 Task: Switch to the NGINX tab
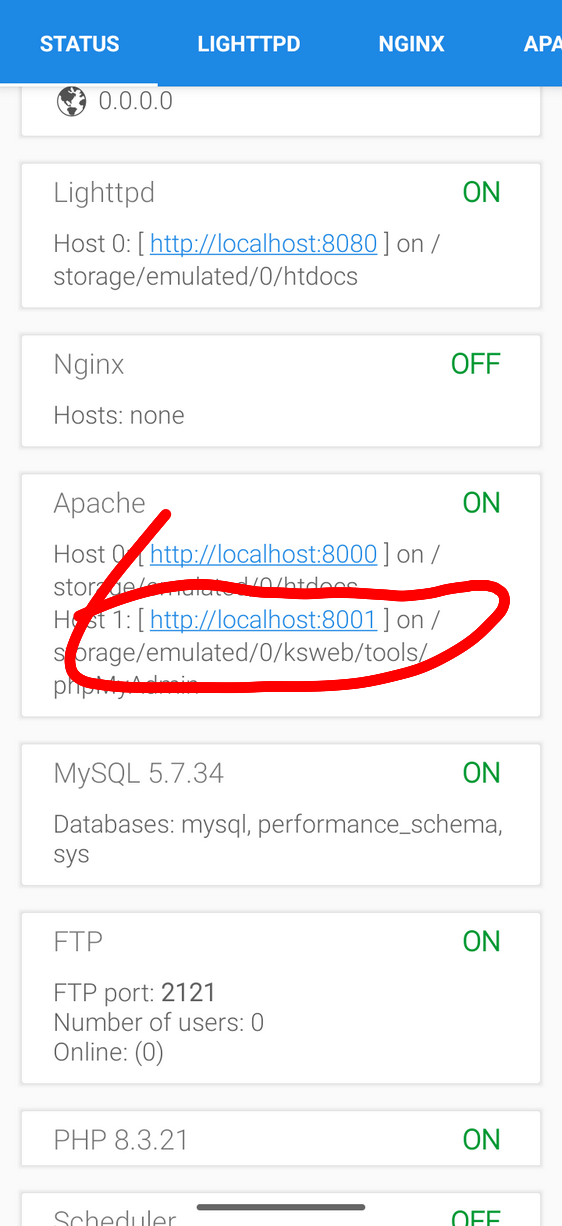[411, 44]
